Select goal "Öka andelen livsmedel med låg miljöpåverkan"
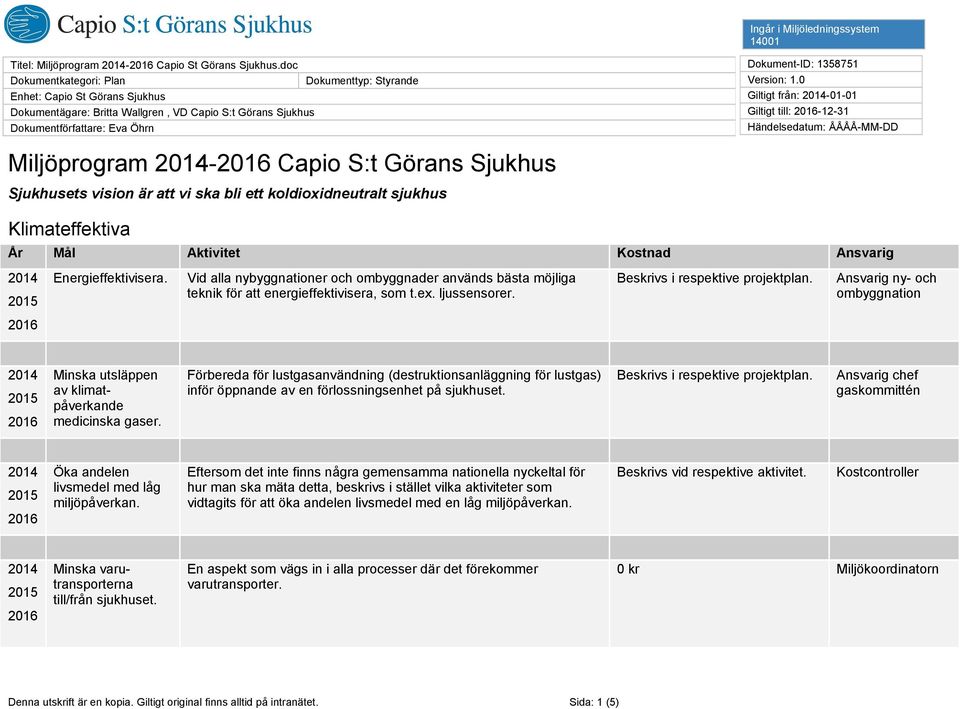The image size is (960, 709). (x=107, y=487)
